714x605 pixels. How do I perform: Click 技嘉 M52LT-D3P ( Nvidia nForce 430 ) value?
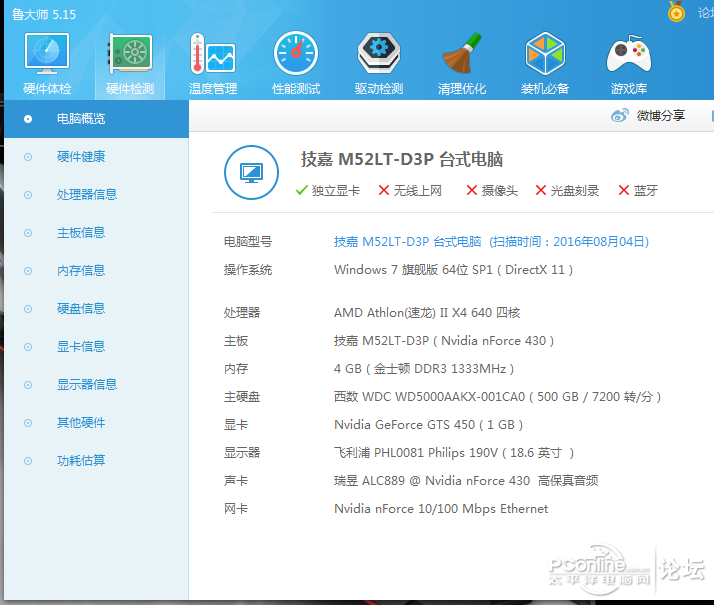(444, 341)
